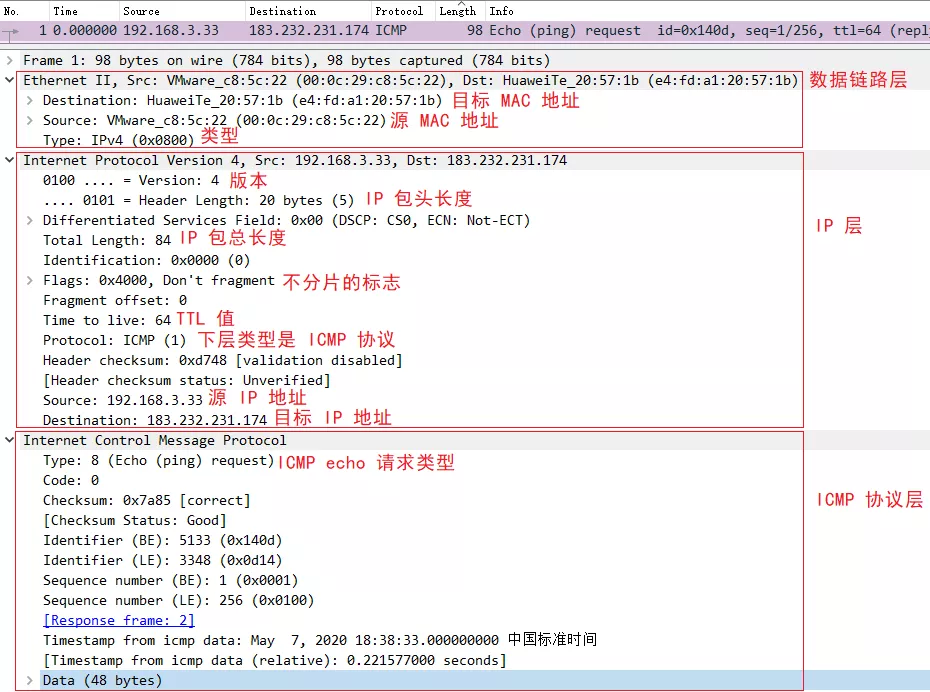Sort packets by Time column header
Screen dimensions: 930x692
(84, 11)
